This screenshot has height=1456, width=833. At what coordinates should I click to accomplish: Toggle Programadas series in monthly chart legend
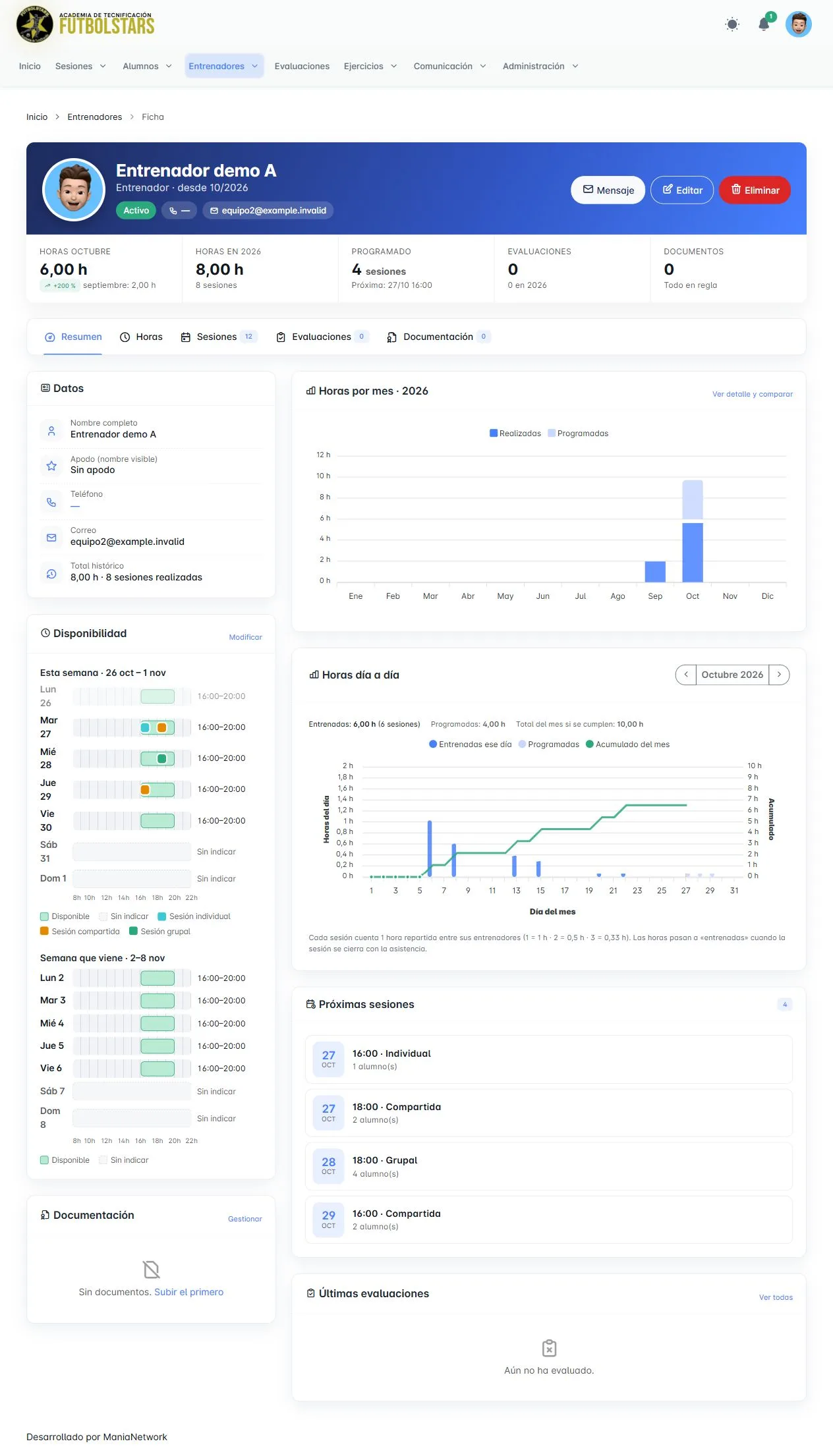578,434
